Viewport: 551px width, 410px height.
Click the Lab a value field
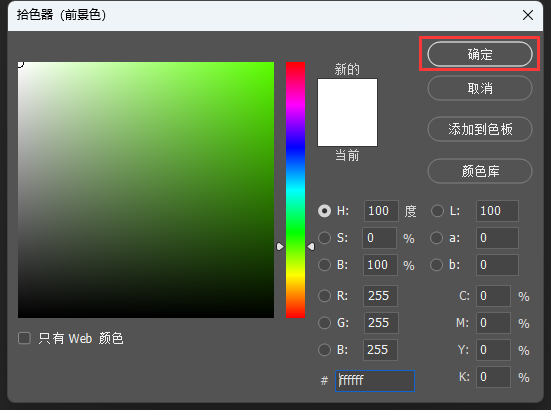497,238
